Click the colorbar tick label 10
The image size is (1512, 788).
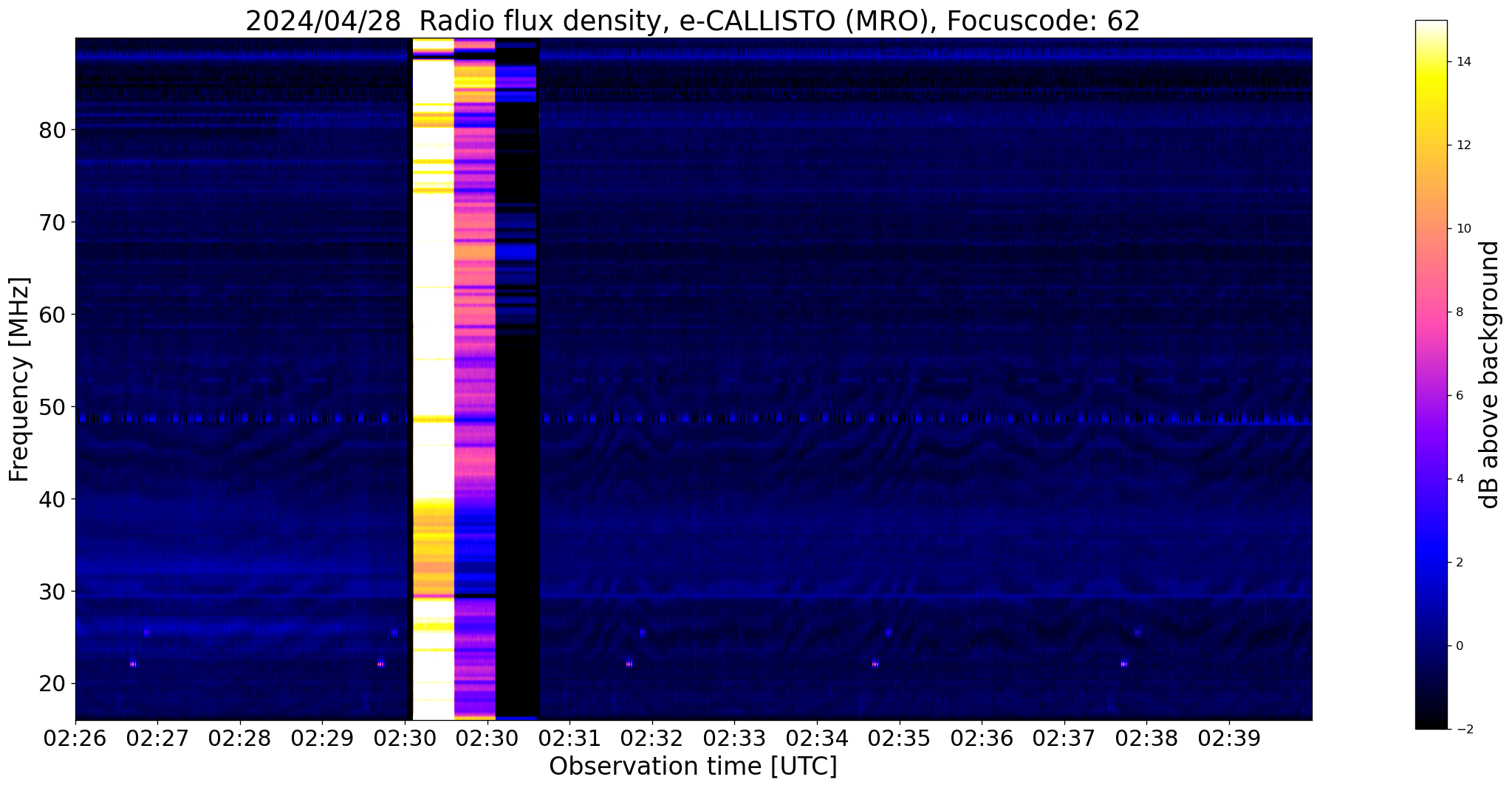[x=1463, y=229]
